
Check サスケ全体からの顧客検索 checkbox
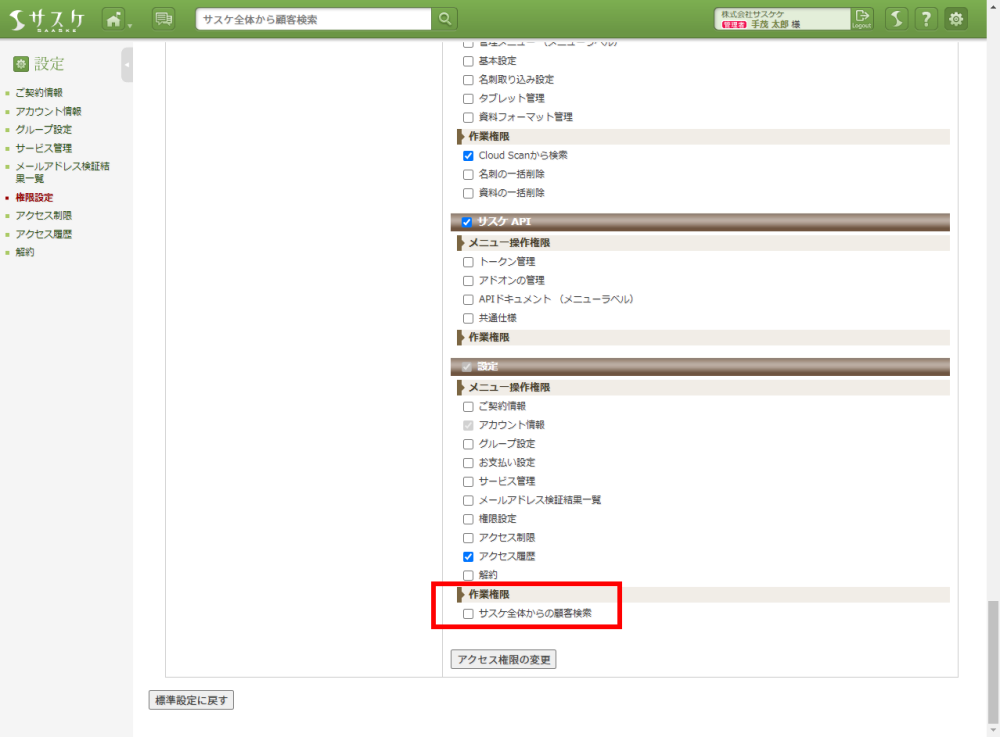[x=468, y=614]
